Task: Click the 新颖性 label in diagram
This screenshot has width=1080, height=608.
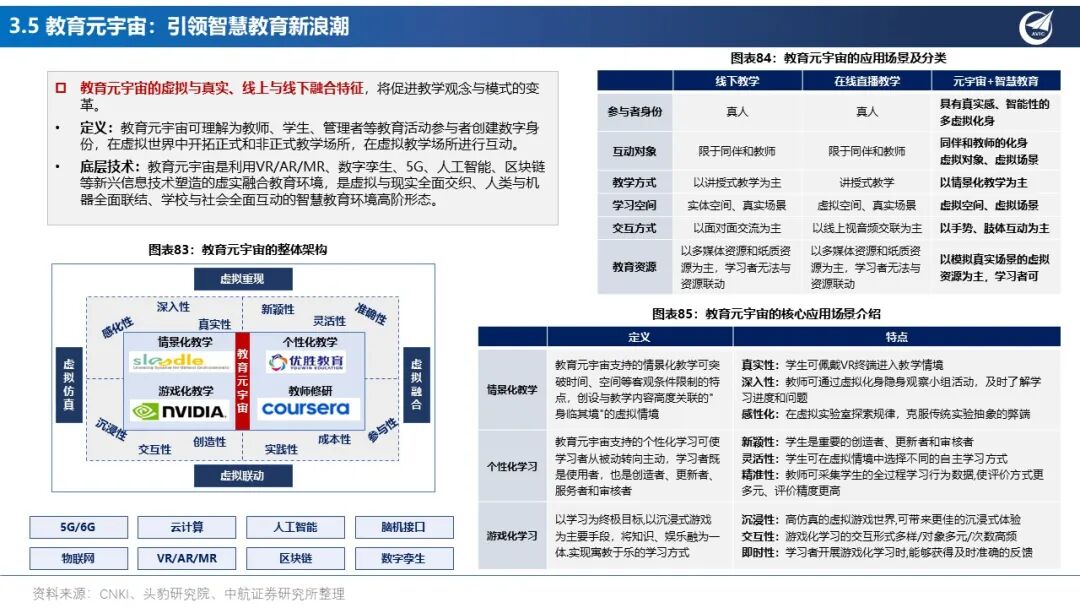Action: pos(278,309)
